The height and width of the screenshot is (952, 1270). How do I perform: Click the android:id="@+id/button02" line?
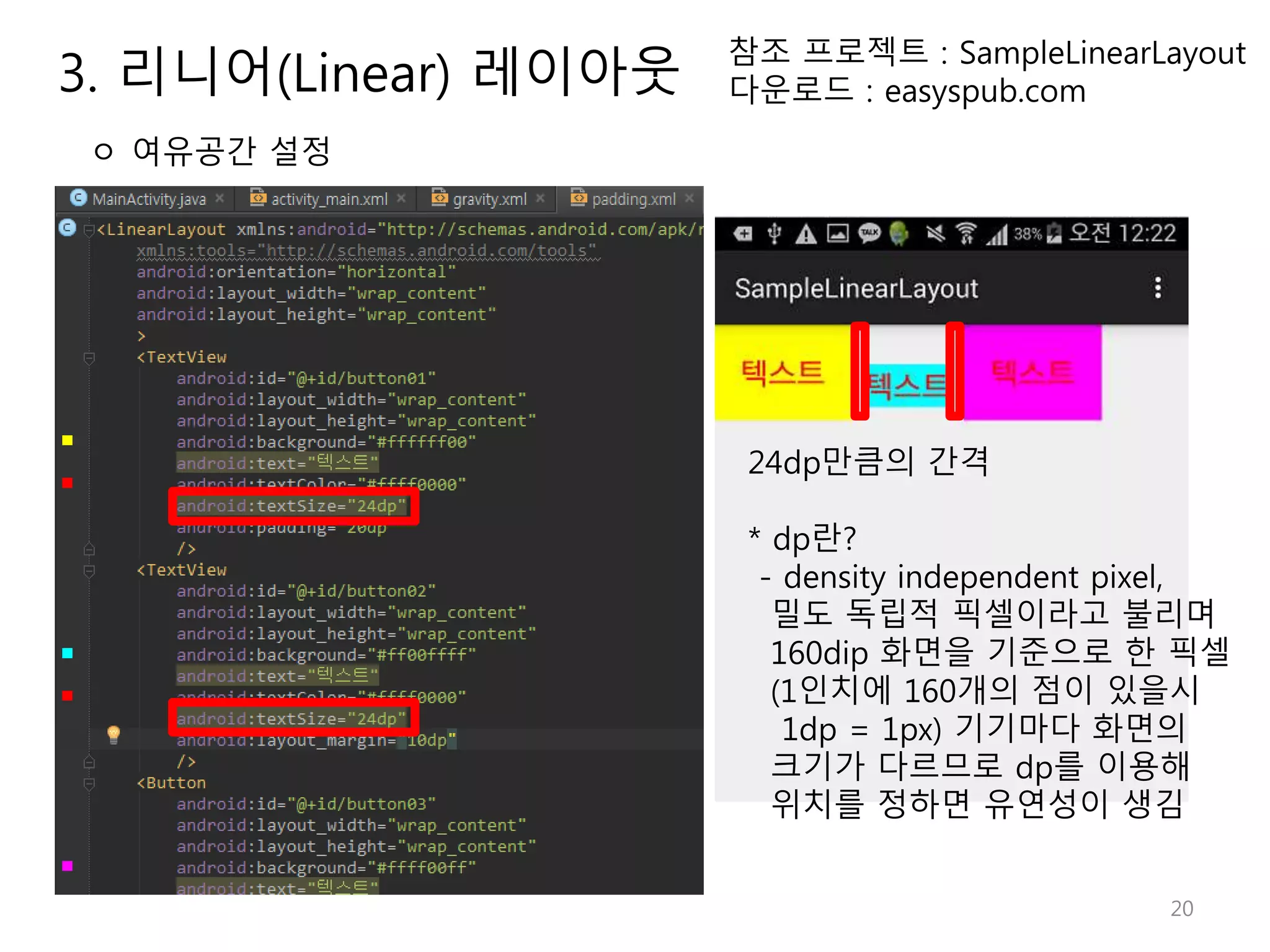click(x=306, y=591)
